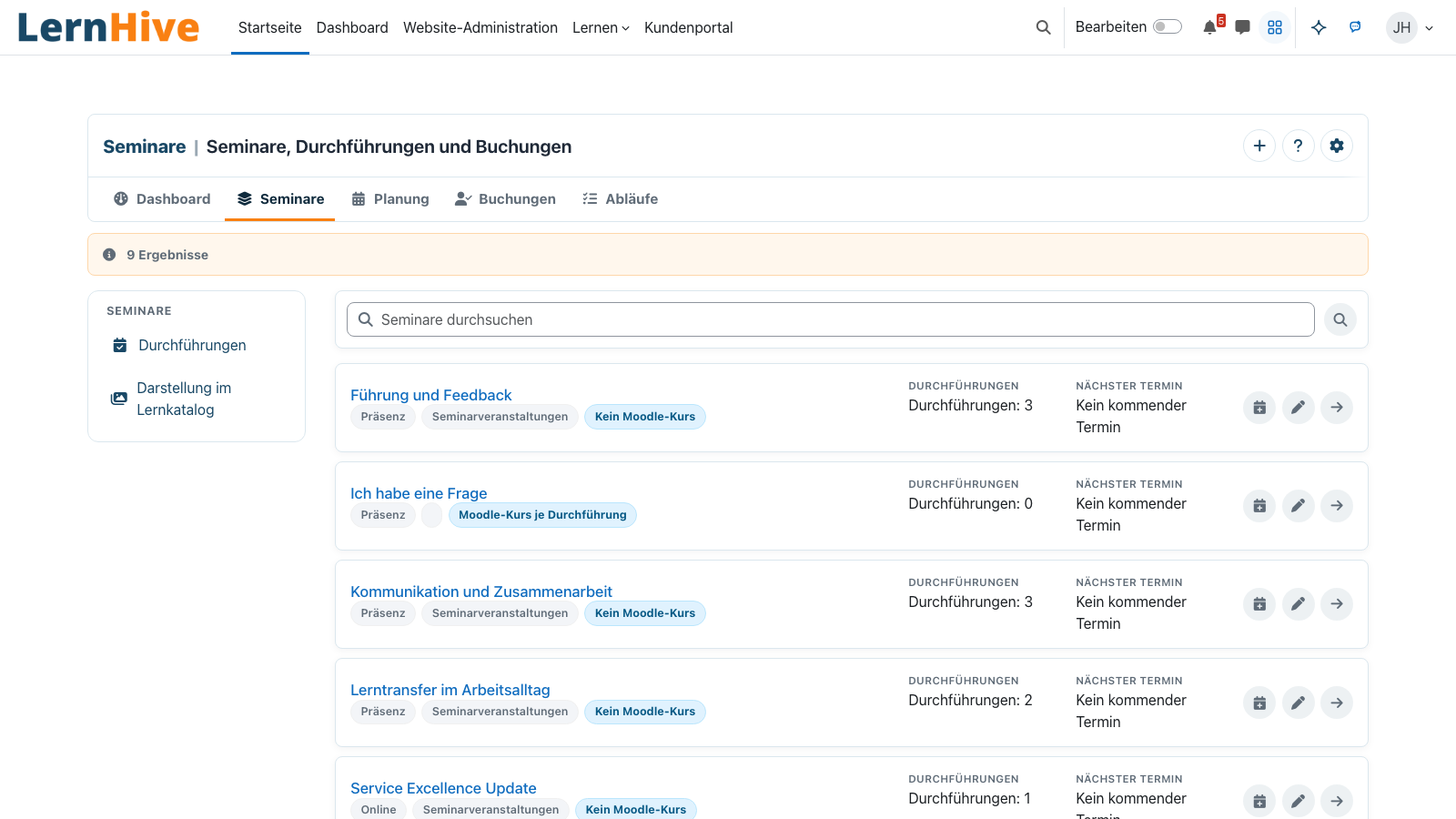The width and height of the screenshot is (1456, 819).
Task: Open the messages chat bubble icon
Action: [x=1242, y=27]
